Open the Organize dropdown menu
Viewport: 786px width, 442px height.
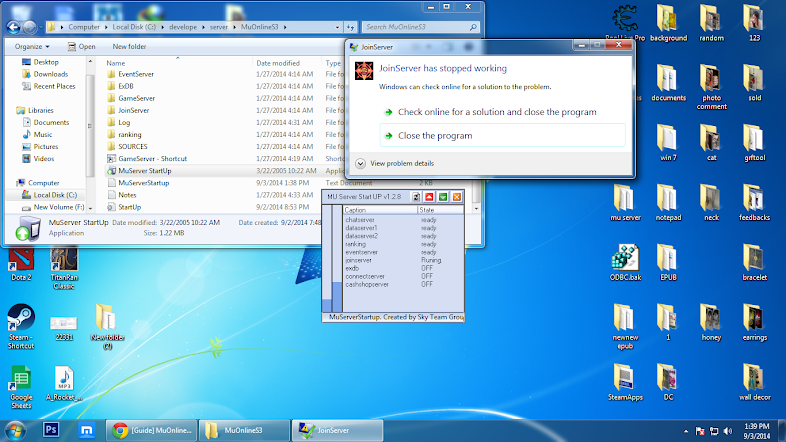click(32, 47)
